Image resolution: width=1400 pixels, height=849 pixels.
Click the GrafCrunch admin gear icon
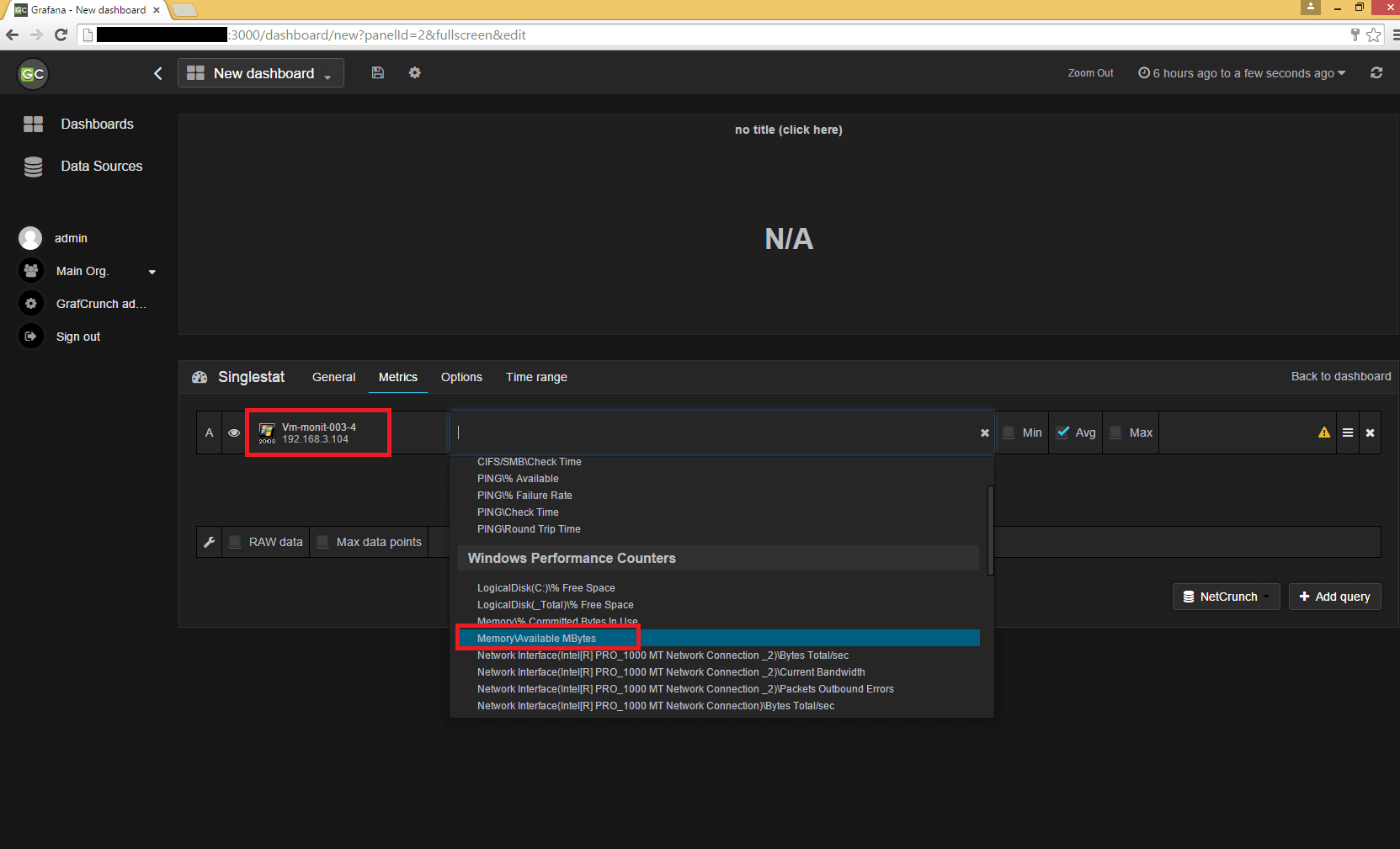[x=31, y=304]
